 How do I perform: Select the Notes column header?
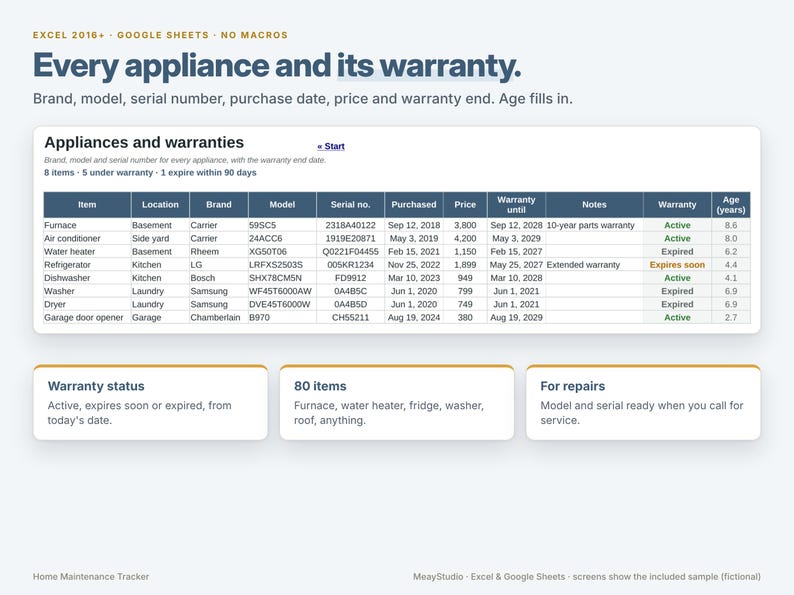coord(594,205)
